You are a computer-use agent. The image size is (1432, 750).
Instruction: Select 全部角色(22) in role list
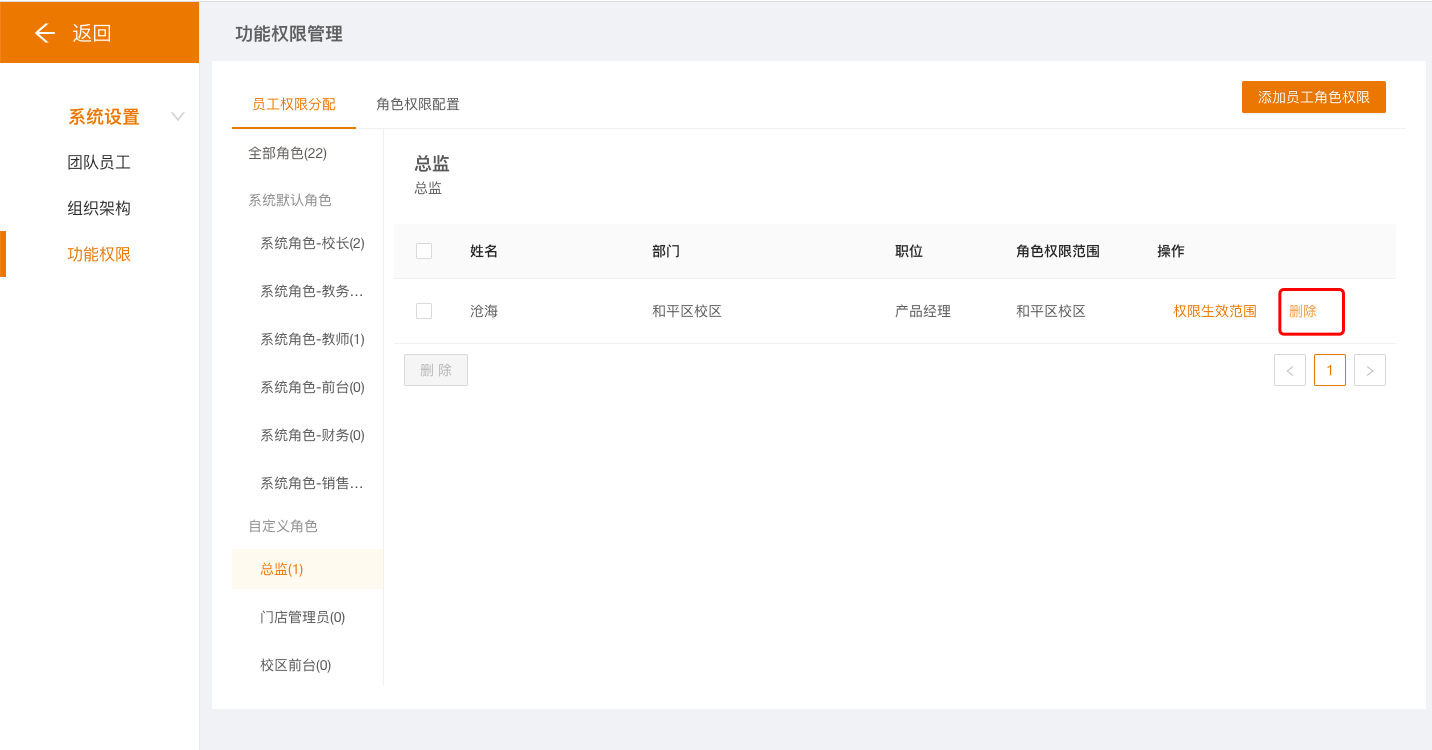(287, 153)
